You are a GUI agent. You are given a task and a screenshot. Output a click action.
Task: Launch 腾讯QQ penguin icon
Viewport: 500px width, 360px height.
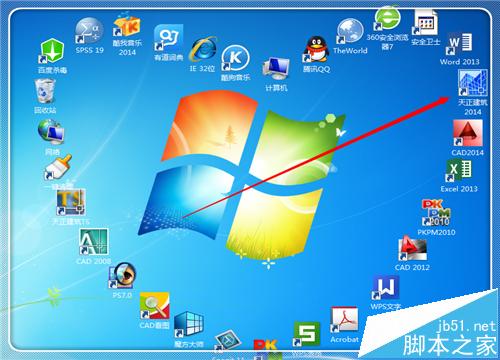pyautogui.click(x=316, y=49)
